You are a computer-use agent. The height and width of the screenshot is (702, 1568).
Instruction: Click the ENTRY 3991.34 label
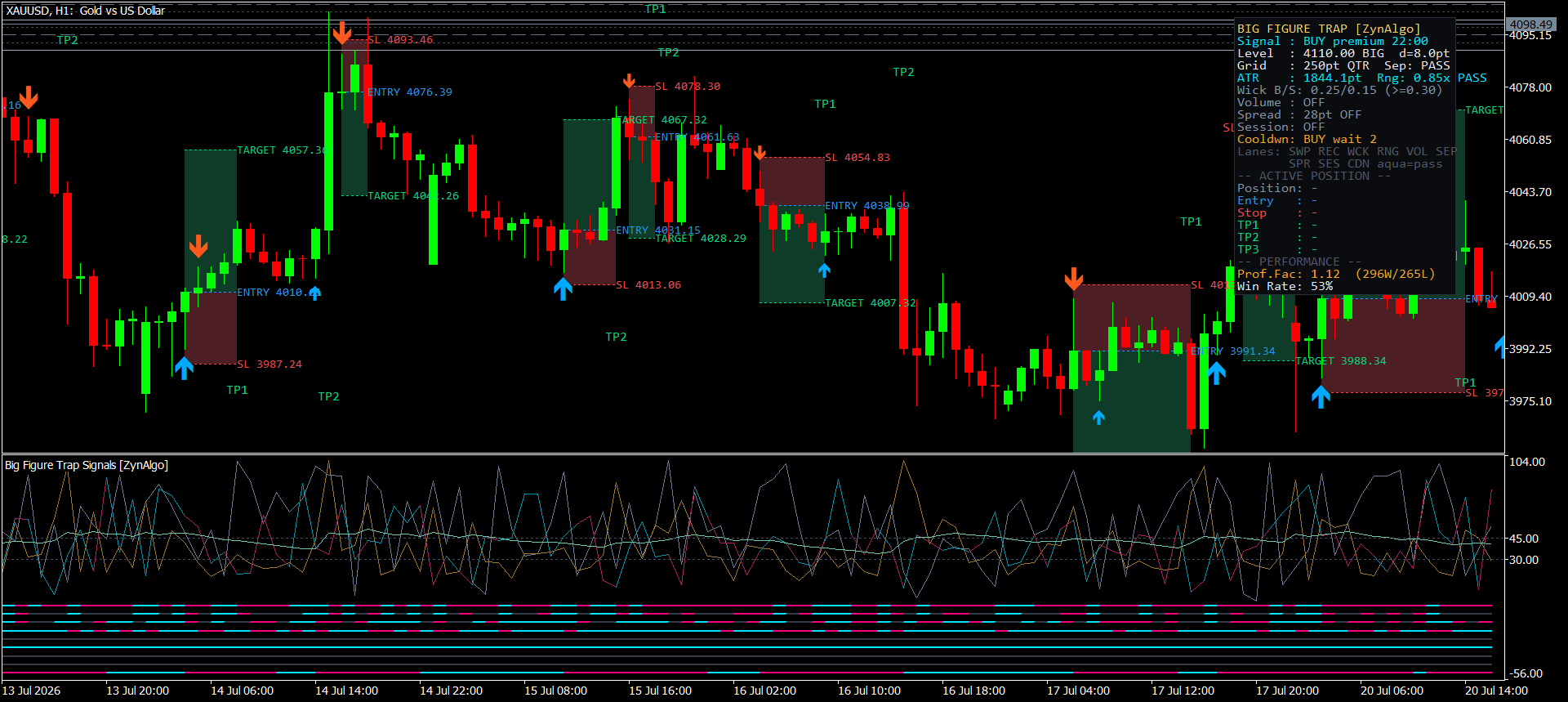pos(1233,351)
